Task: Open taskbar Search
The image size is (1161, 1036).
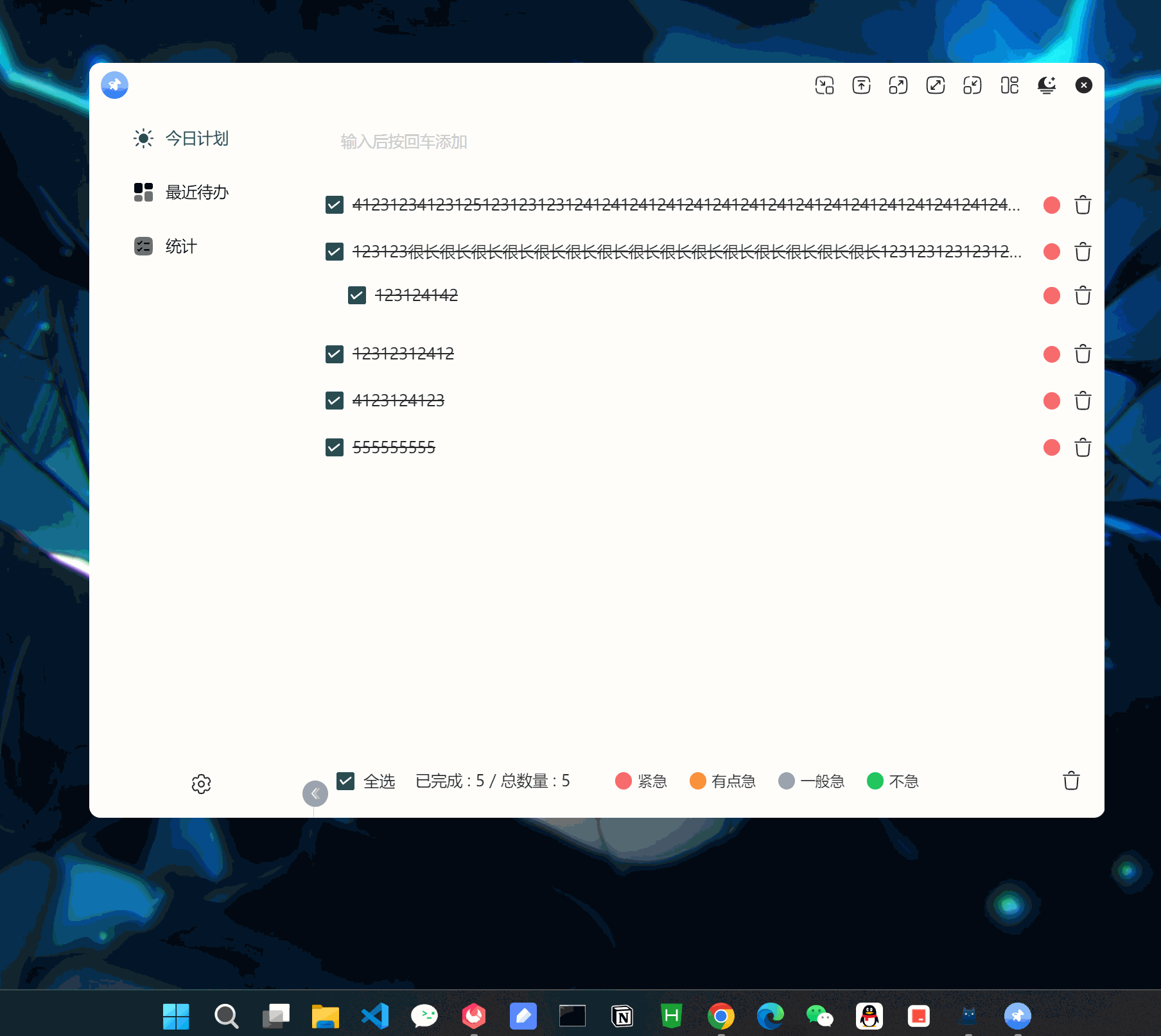Action: click(226, 1016)
